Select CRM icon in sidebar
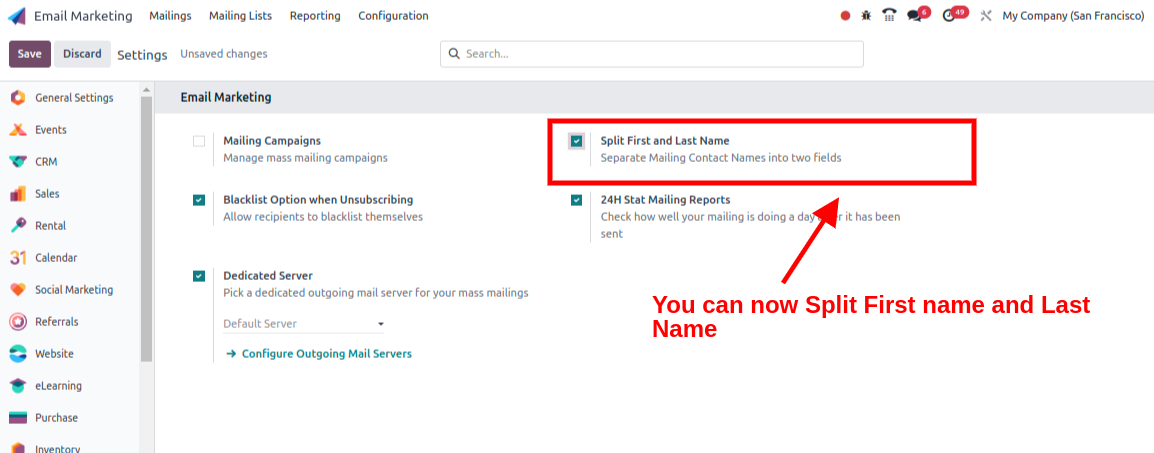This screenshot has width=1154, height=453. pyautogui.click(x=18, y=162)
